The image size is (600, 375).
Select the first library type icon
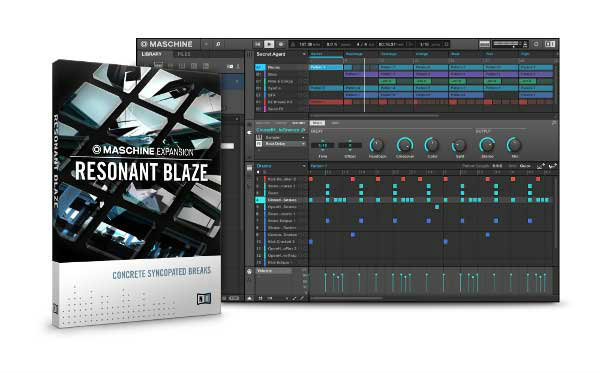(x=158, y=66)
